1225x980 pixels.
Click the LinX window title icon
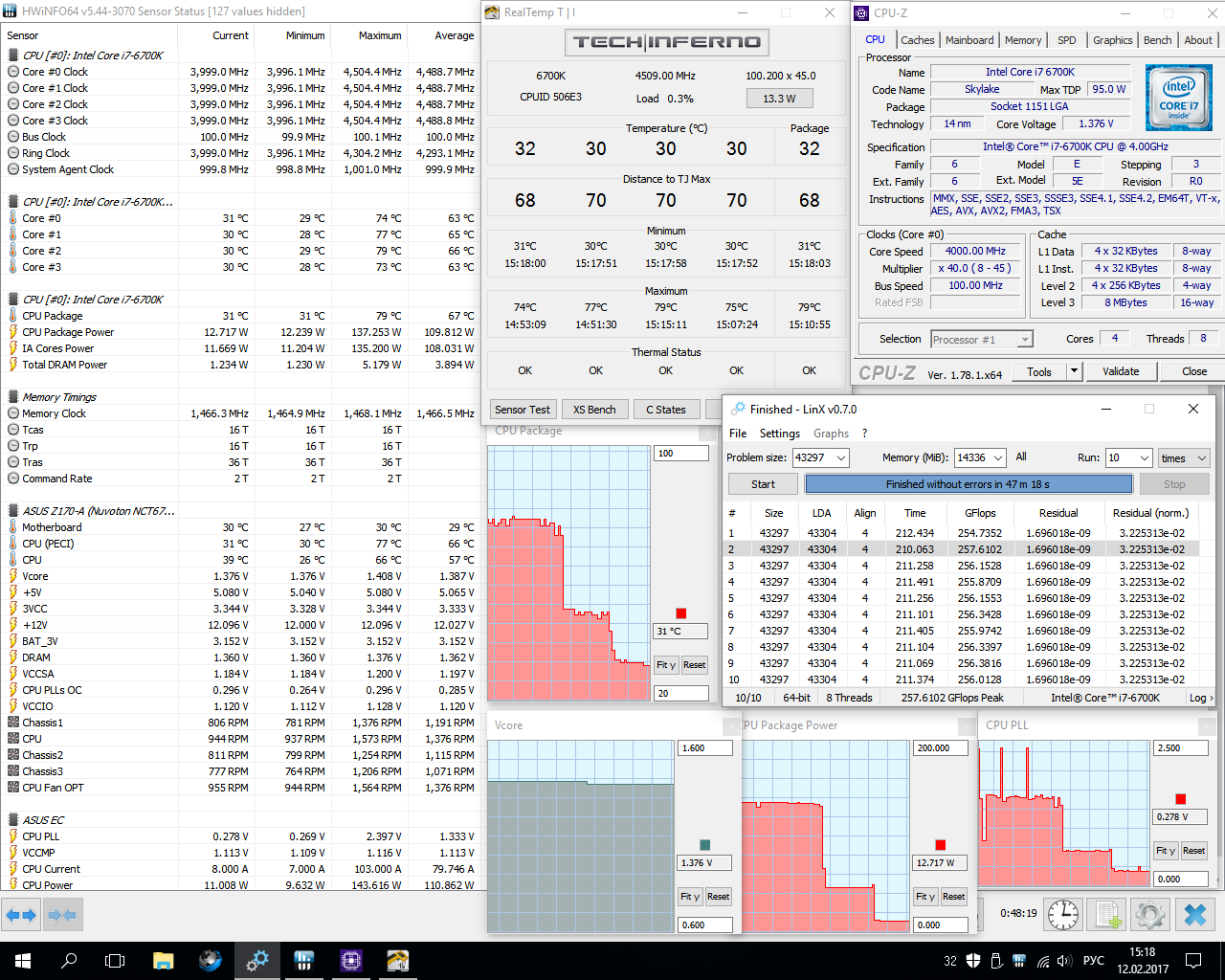pyautogui.click(x=737, y=409)
